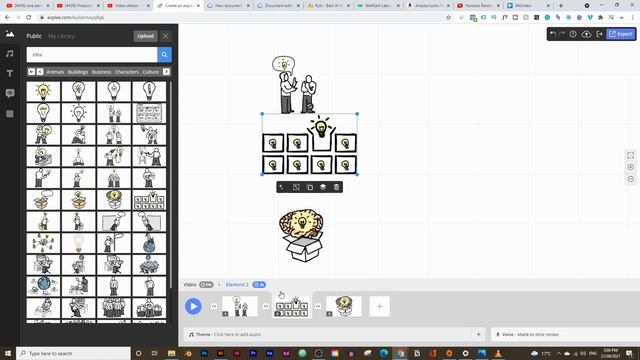Viewport: 640px width, 360px height.
Task: Show previous categories with left chevron
Action: coord(40,72)
